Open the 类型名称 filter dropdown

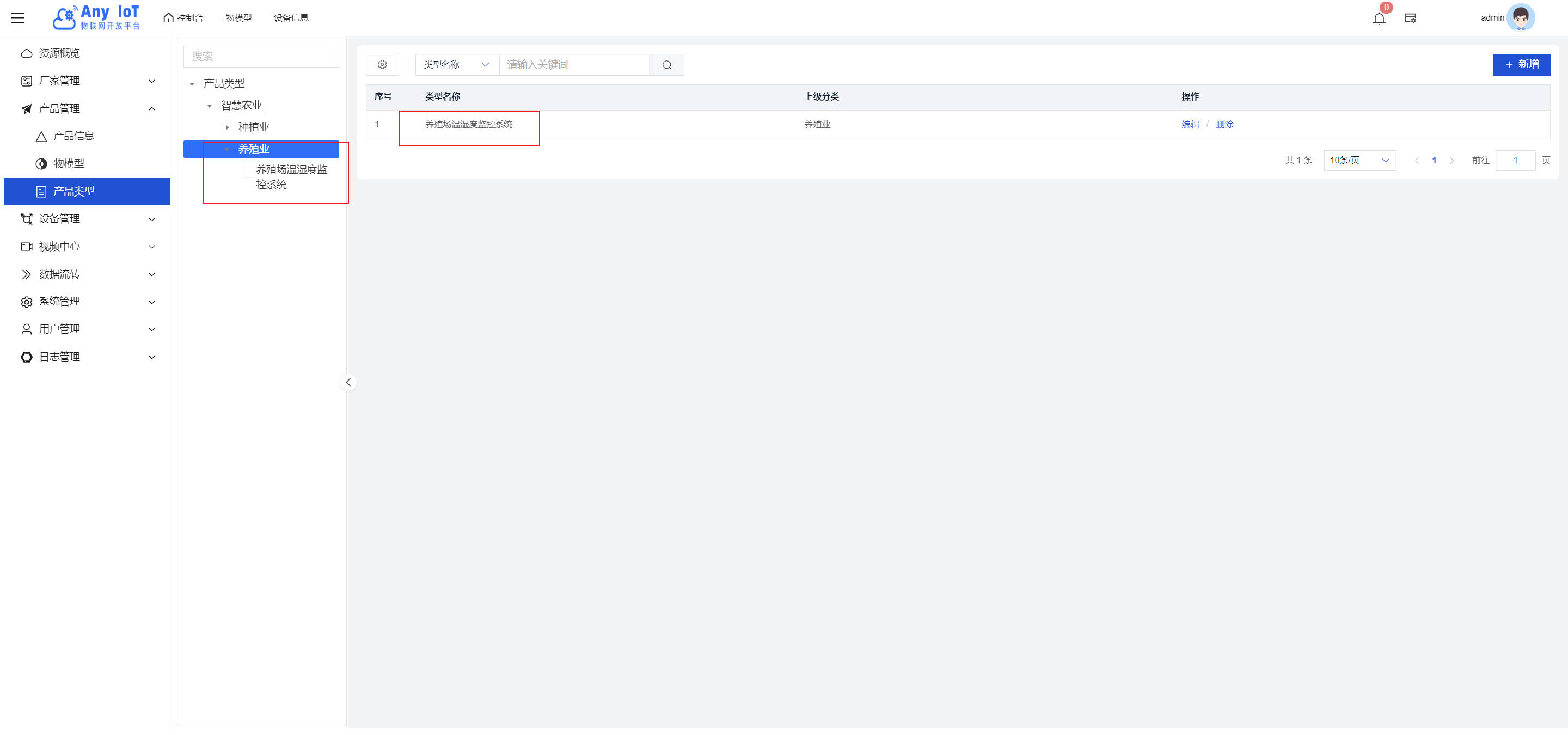click(457, 64)
